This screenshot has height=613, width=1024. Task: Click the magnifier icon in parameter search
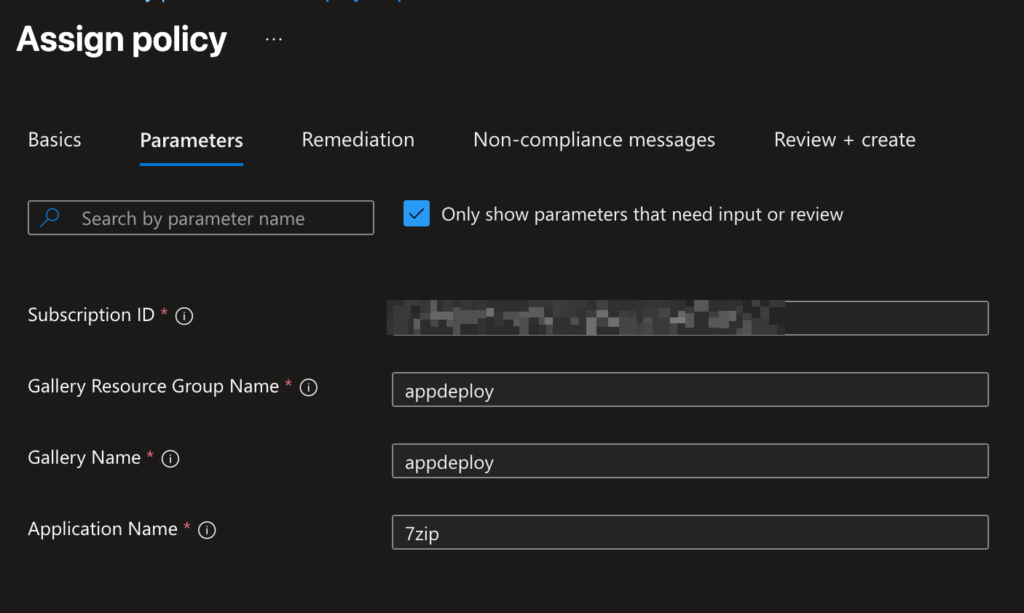coord(51,218)
